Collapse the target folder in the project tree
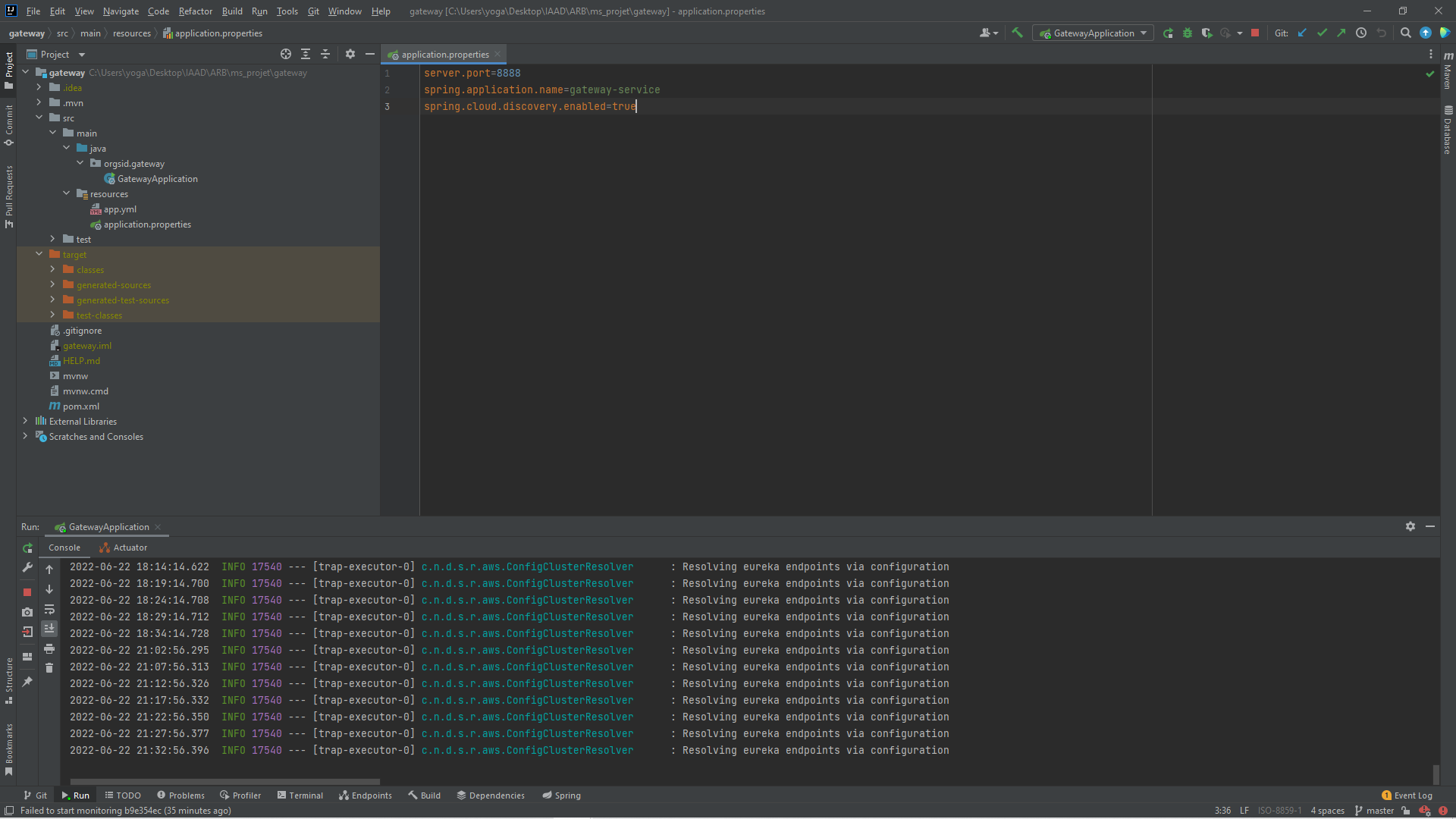Screen dimensions: 1456x819 (x=39, y=254)
